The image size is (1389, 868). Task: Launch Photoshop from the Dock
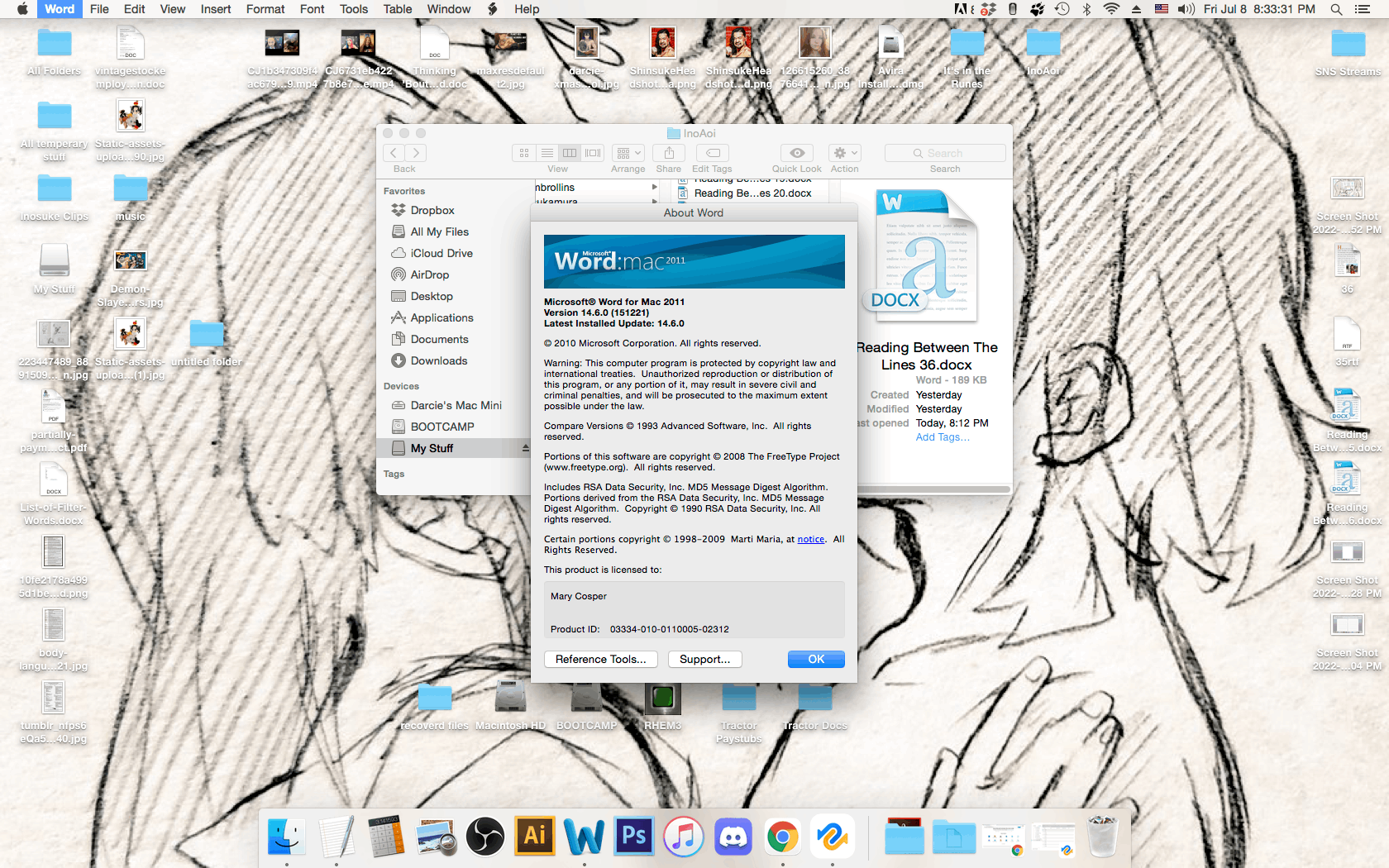click(x=634, y=837)
